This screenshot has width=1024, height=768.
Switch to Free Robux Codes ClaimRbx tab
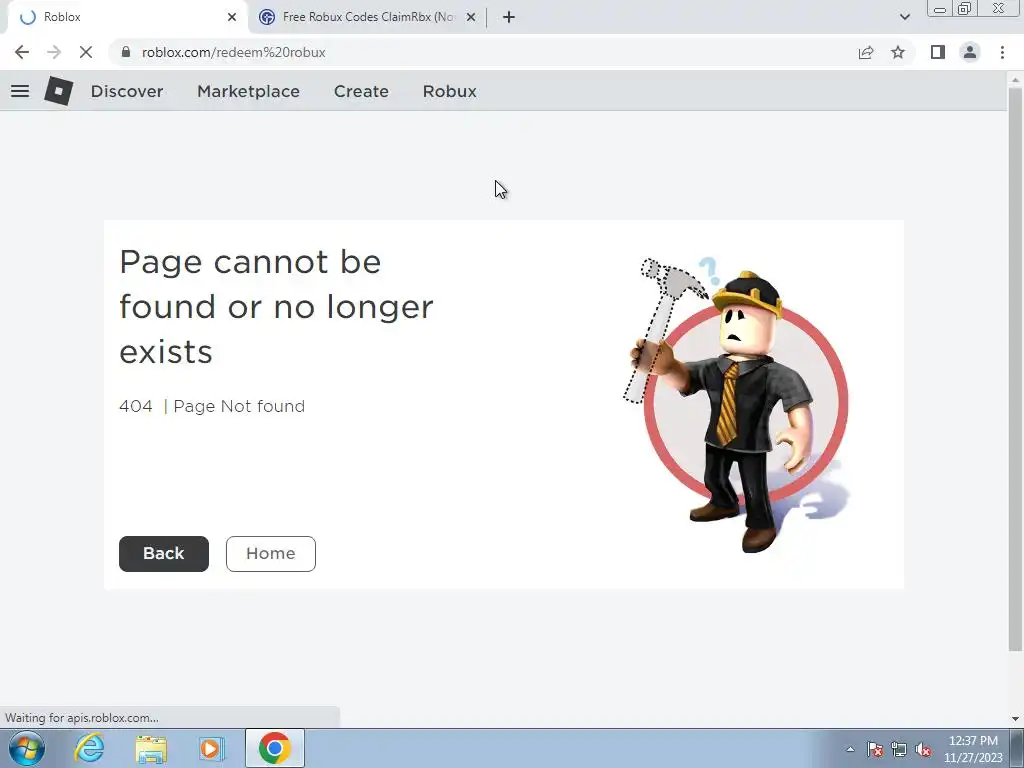(x=368, y=17)
